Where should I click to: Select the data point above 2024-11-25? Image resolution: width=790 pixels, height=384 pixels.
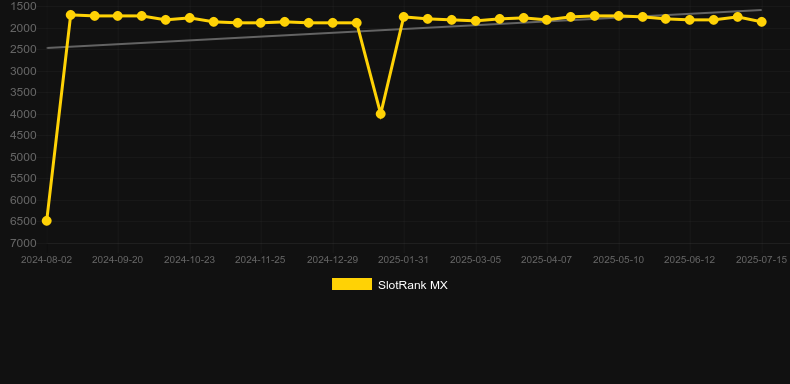(260, 23)
